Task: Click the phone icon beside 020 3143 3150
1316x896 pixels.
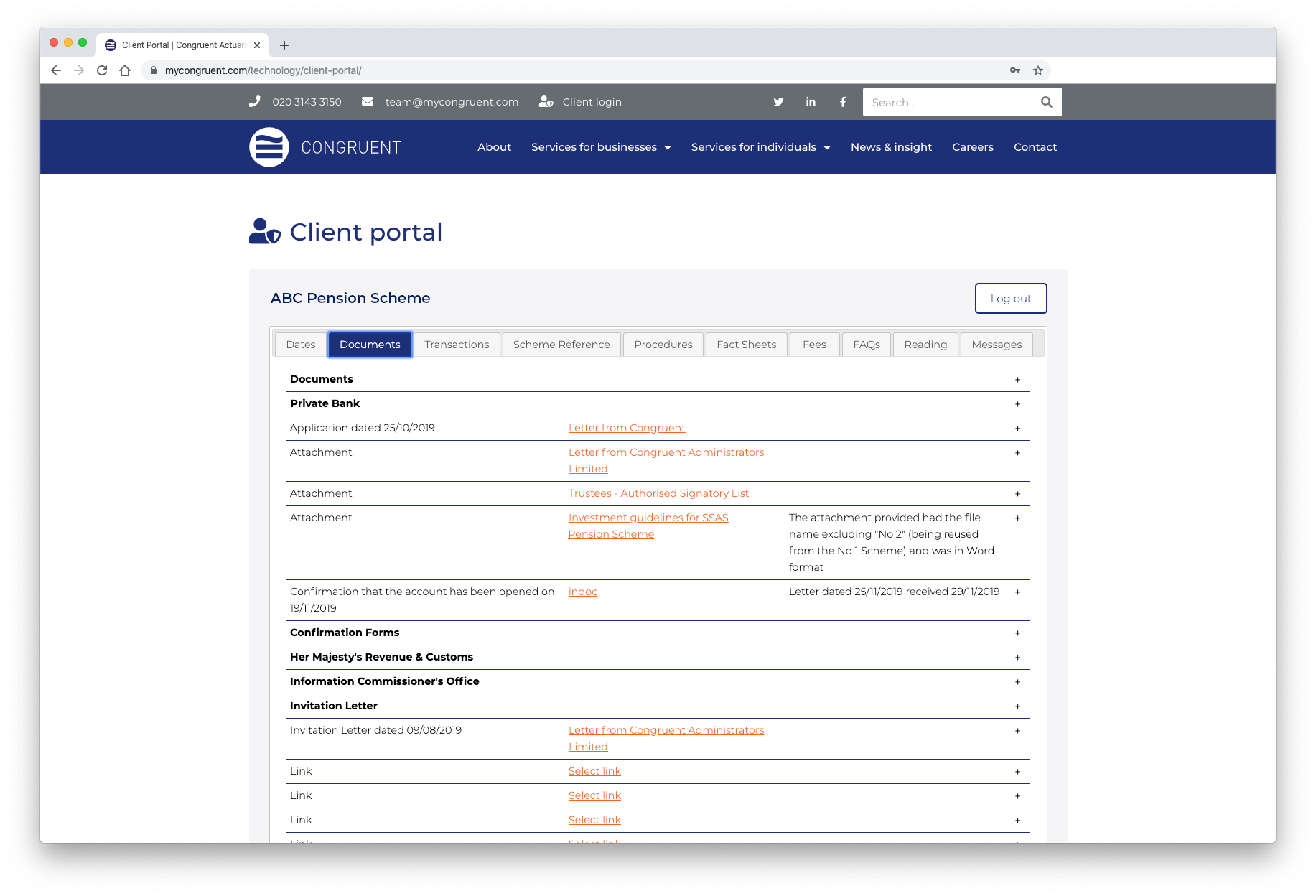Action: click(255, 102)
